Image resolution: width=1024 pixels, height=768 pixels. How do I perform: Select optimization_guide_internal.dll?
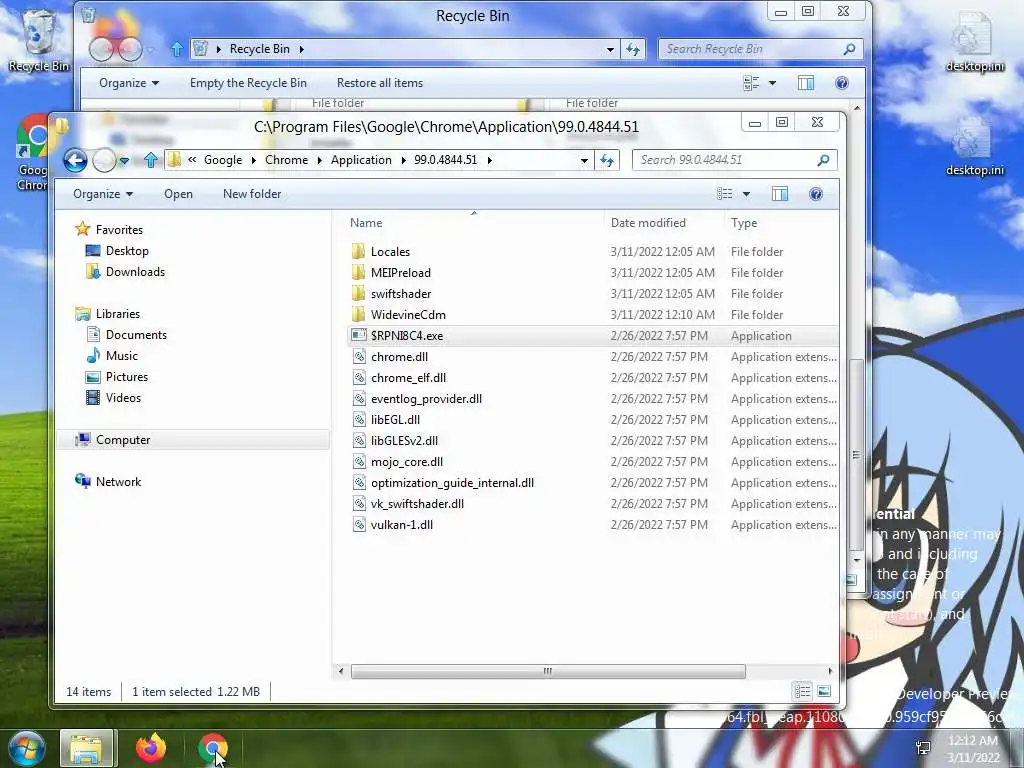[453, 483]
